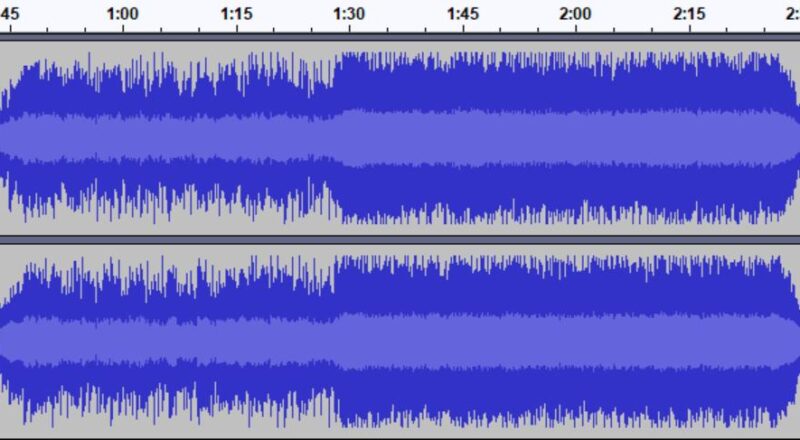
Task: Click the 1:30 mark on the timeline ruler
Action: tap(349, 14)
